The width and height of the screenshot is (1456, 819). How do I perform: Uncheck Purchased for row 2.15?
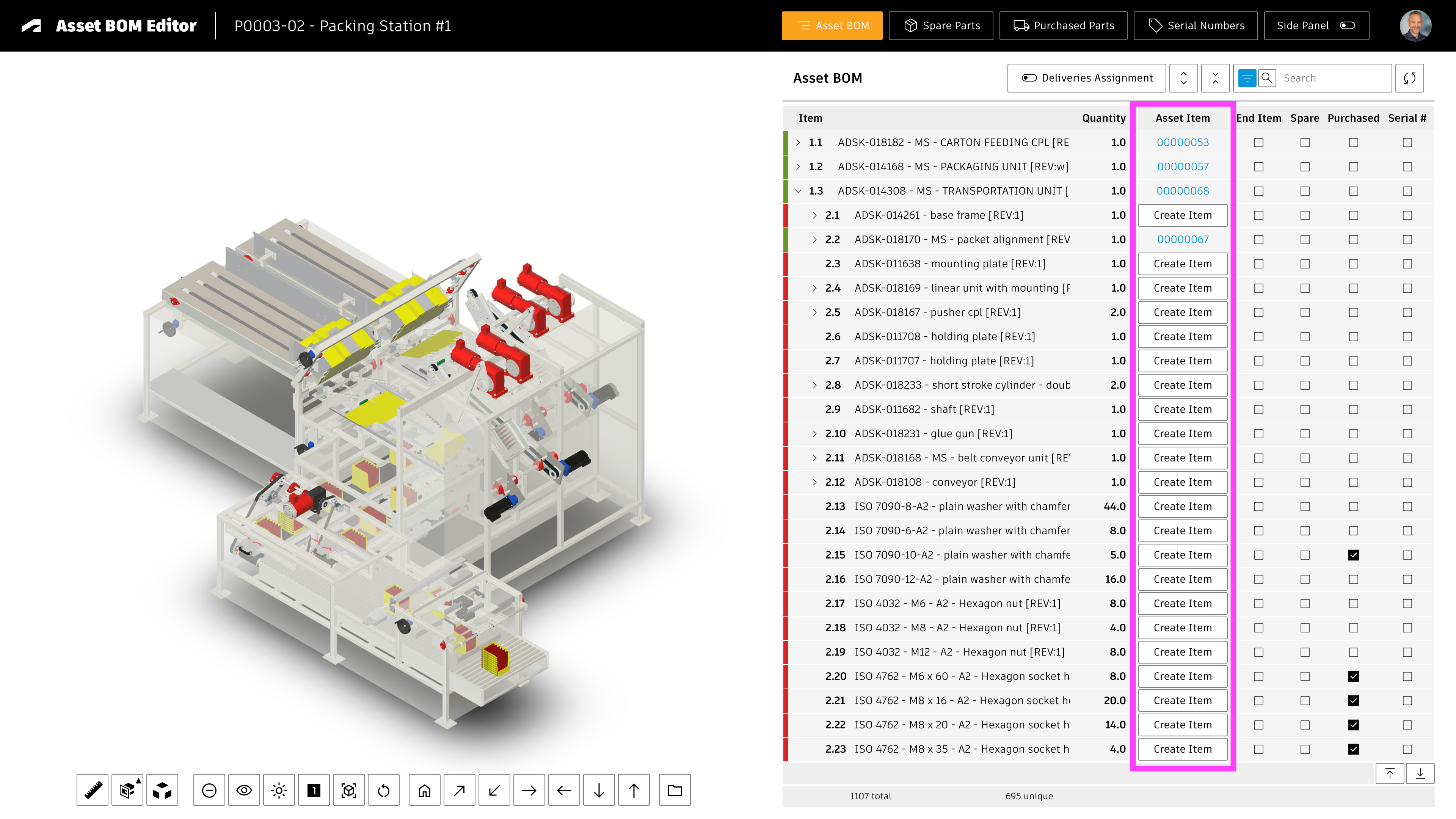(x=1353, y=555)
